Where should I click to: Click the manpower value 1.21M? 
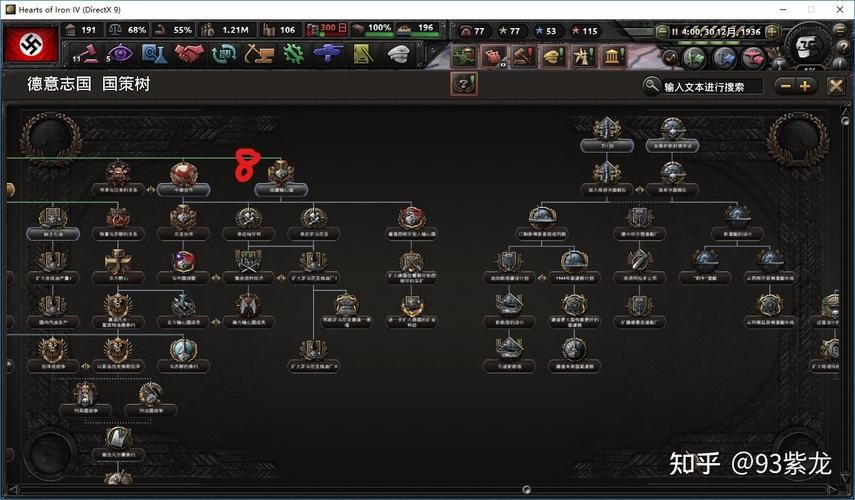click(x=234, y=30)
